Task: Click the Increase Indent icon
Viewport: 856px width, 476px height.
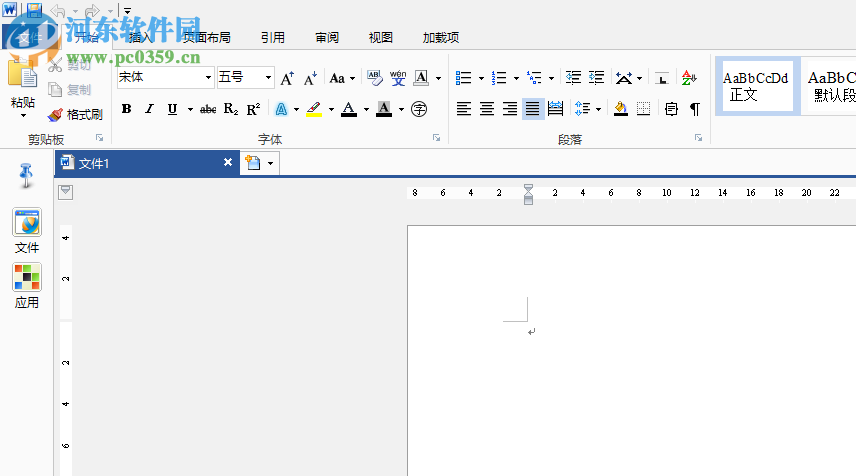Action: pos(596,78)
